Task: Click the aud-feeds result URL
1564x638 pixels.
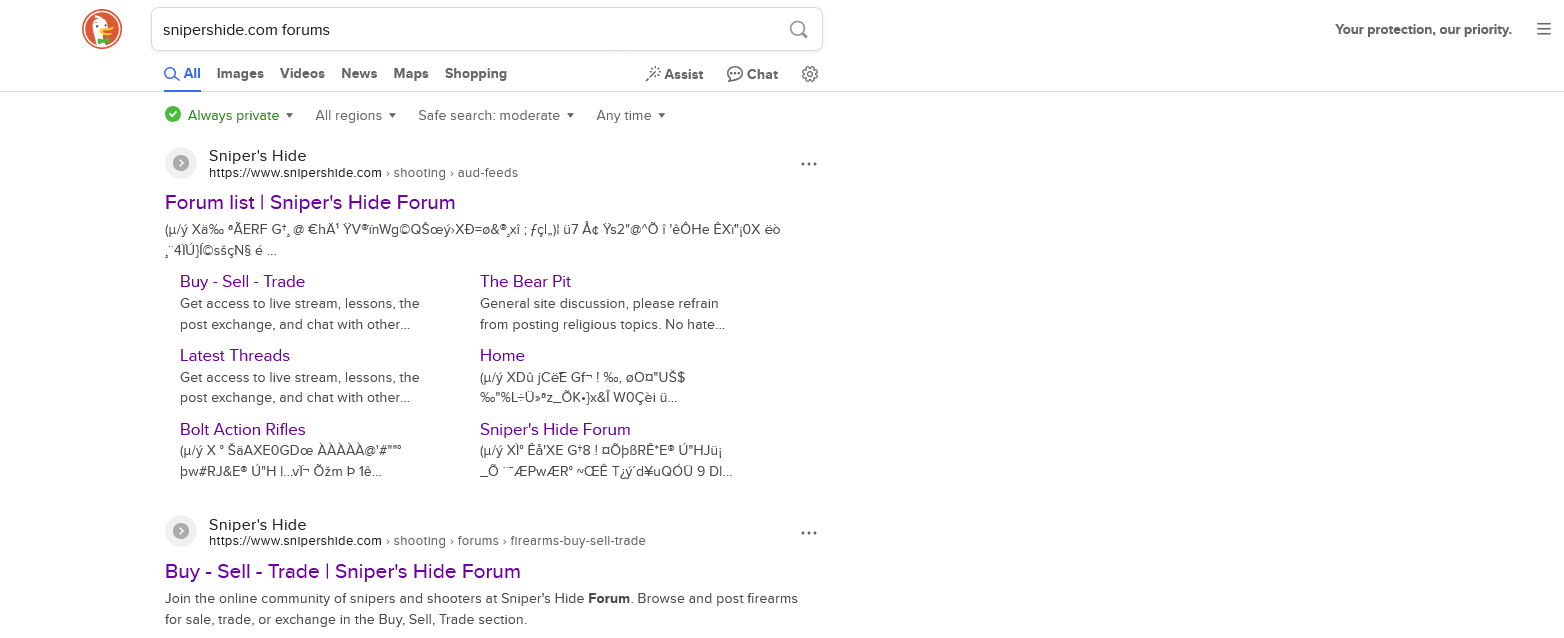Action: coord(363,173)
